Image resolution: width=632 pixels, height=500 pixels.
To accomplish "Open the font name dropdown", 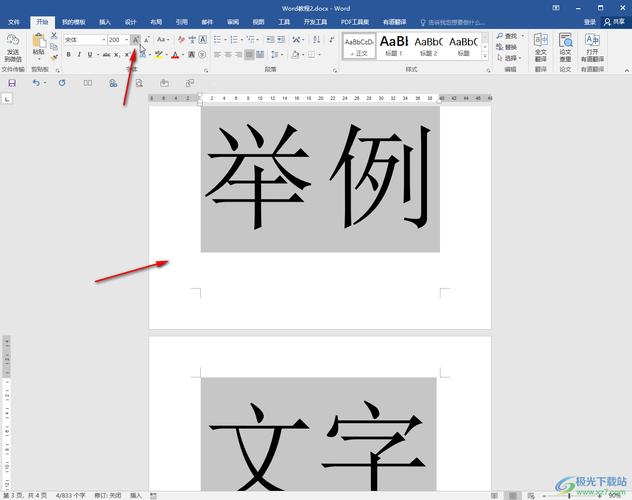I will tap(104, 39).
